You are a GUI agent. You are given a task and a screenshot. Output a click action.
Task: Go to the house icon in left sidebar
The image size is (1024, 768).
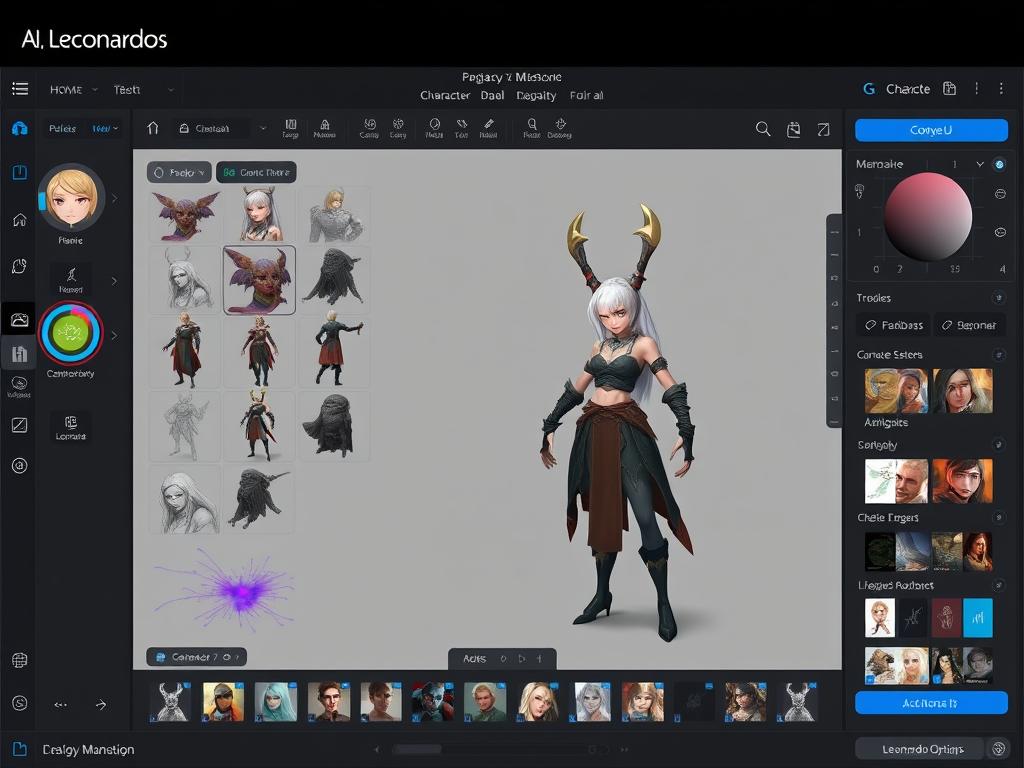(20, 219)
